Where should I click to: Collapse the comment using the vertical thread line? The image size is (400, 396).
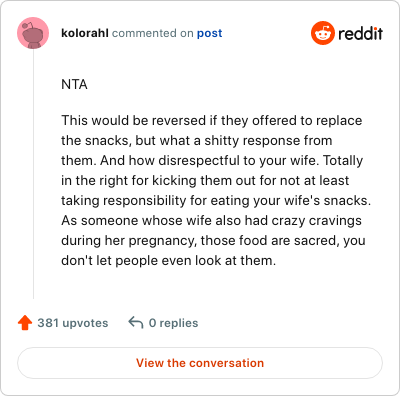(33, 174)
